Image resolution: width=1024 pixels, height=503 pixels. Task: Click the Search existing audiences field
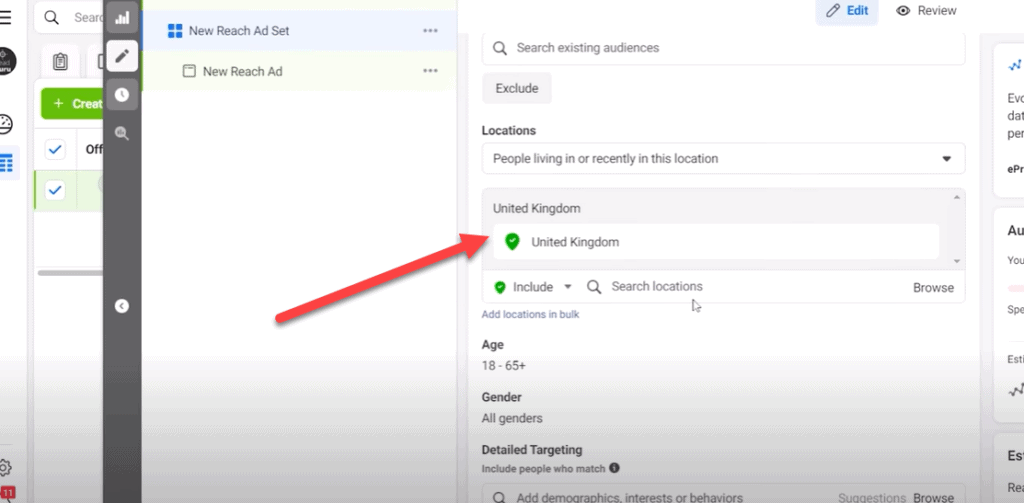(x=724, y=48)
